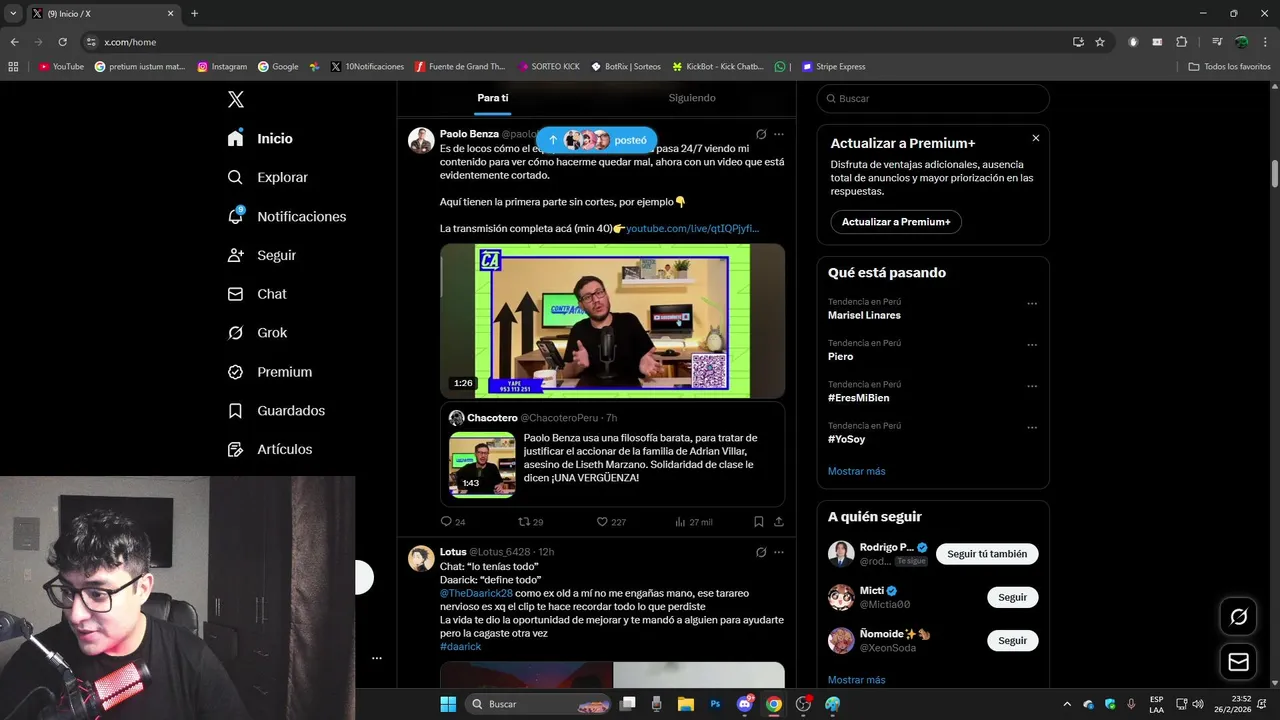Follow Ñomoide with Seguir button
The height and width of the screenshot is (720, 1280).
(x=1012, y=641)
